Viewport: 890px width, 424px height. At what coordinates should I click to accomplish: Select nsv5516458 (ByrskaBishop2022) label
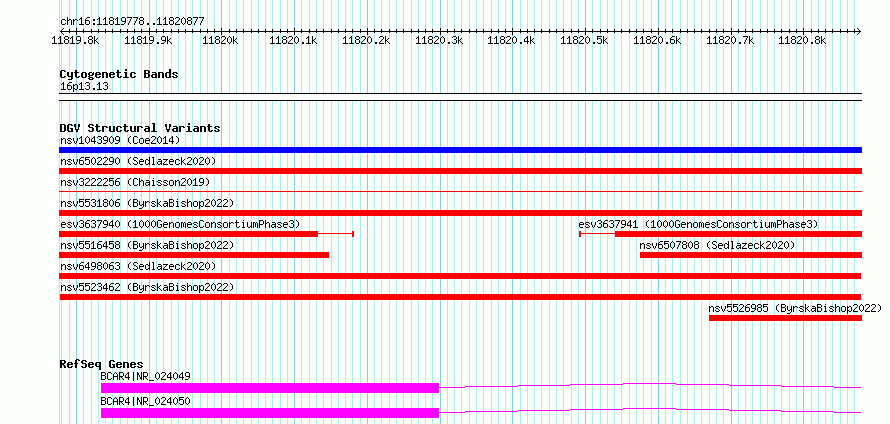point(147,245)
